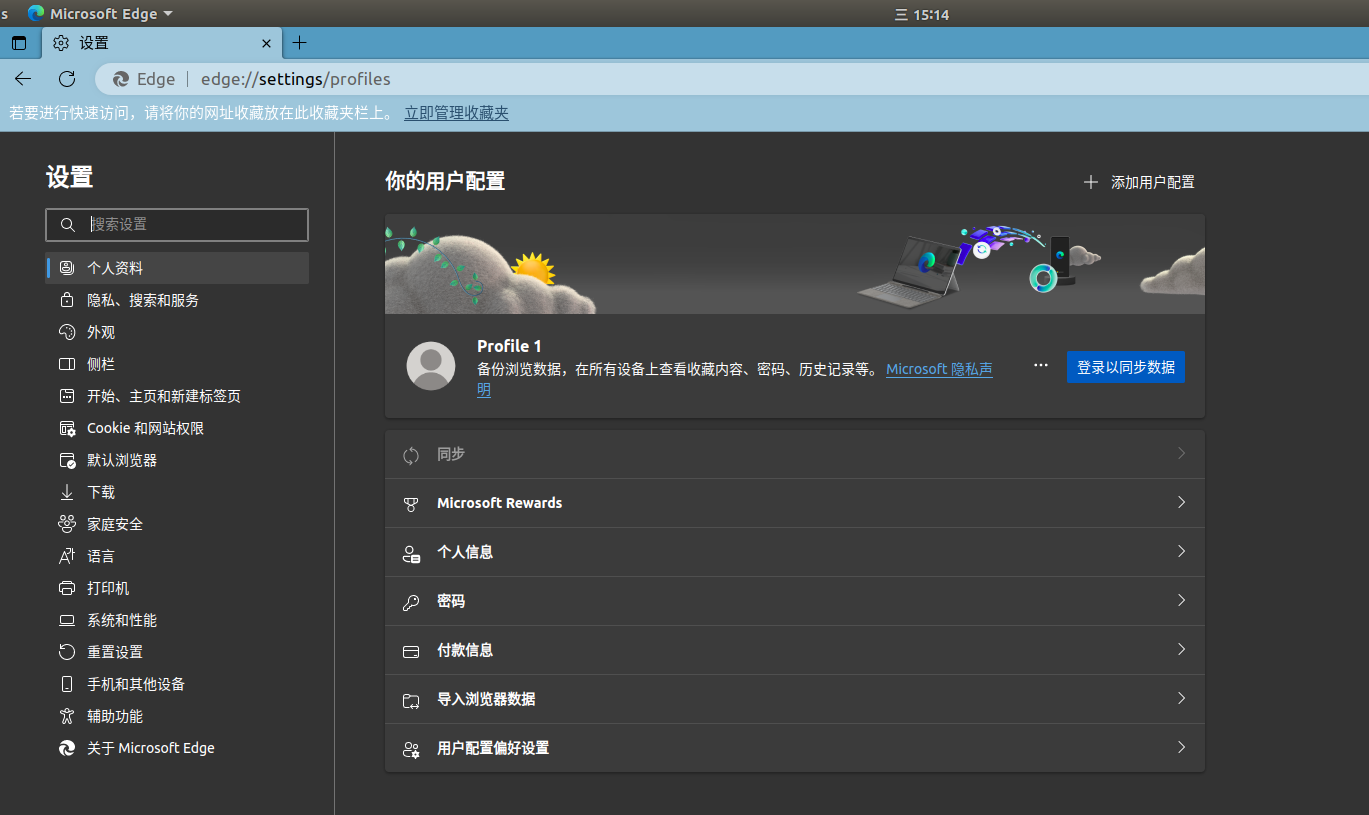Image resolution: width=1369 pixels, height=815 pixels.
Task: Click the 搜索设置 search field
Action: (x=177, y=224)
